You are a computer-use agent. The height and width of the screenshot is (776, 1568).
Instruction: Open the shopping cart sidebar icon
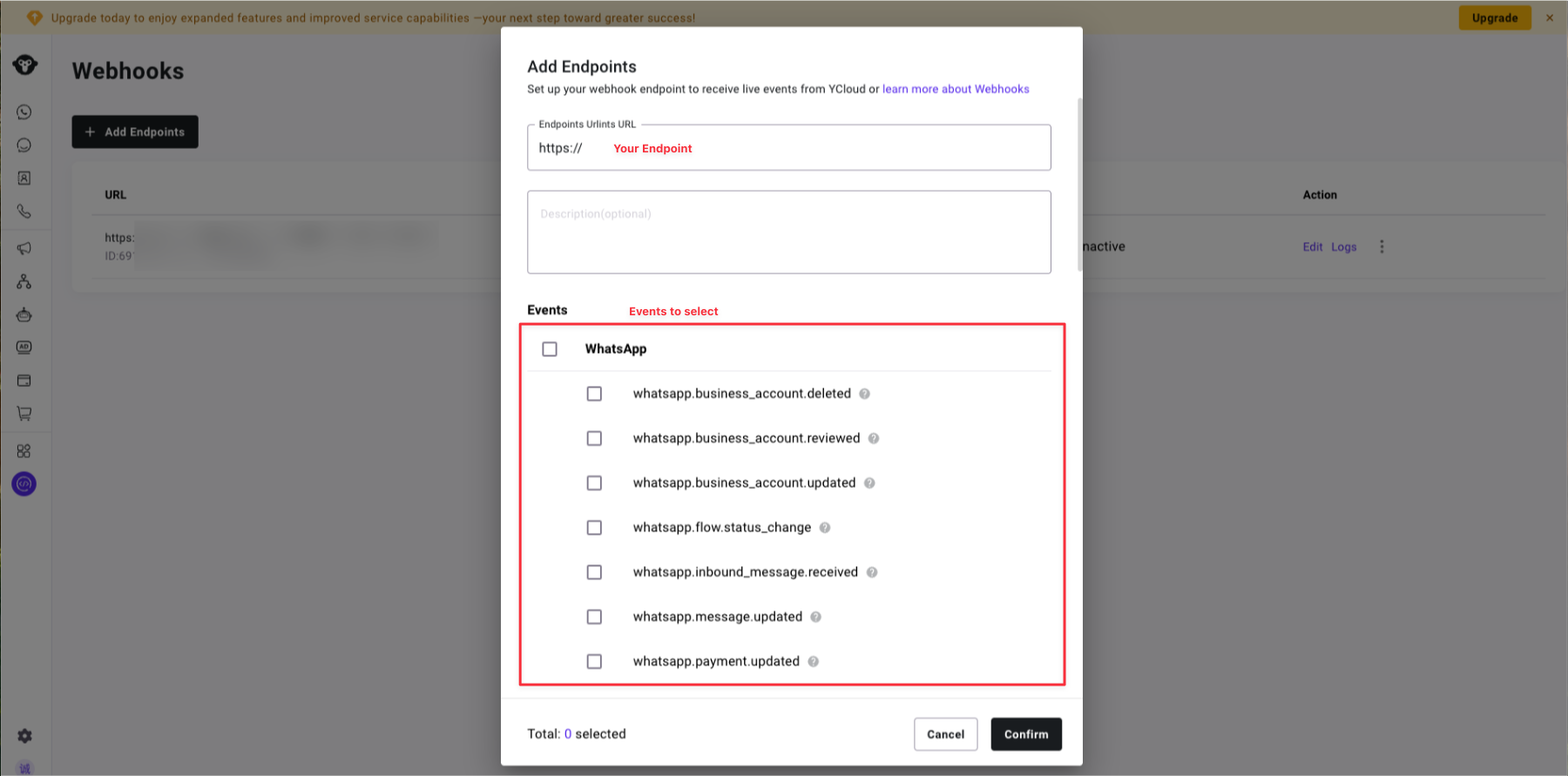click(24, 414)
